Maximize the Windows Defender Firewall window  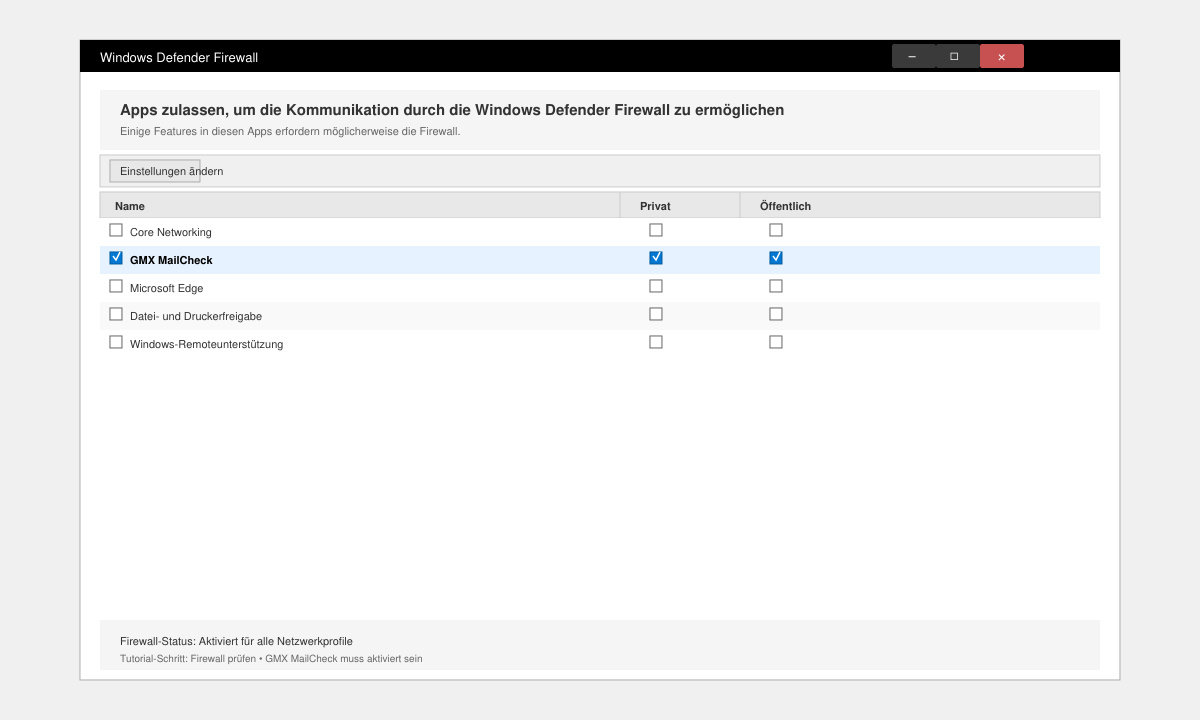957,56
